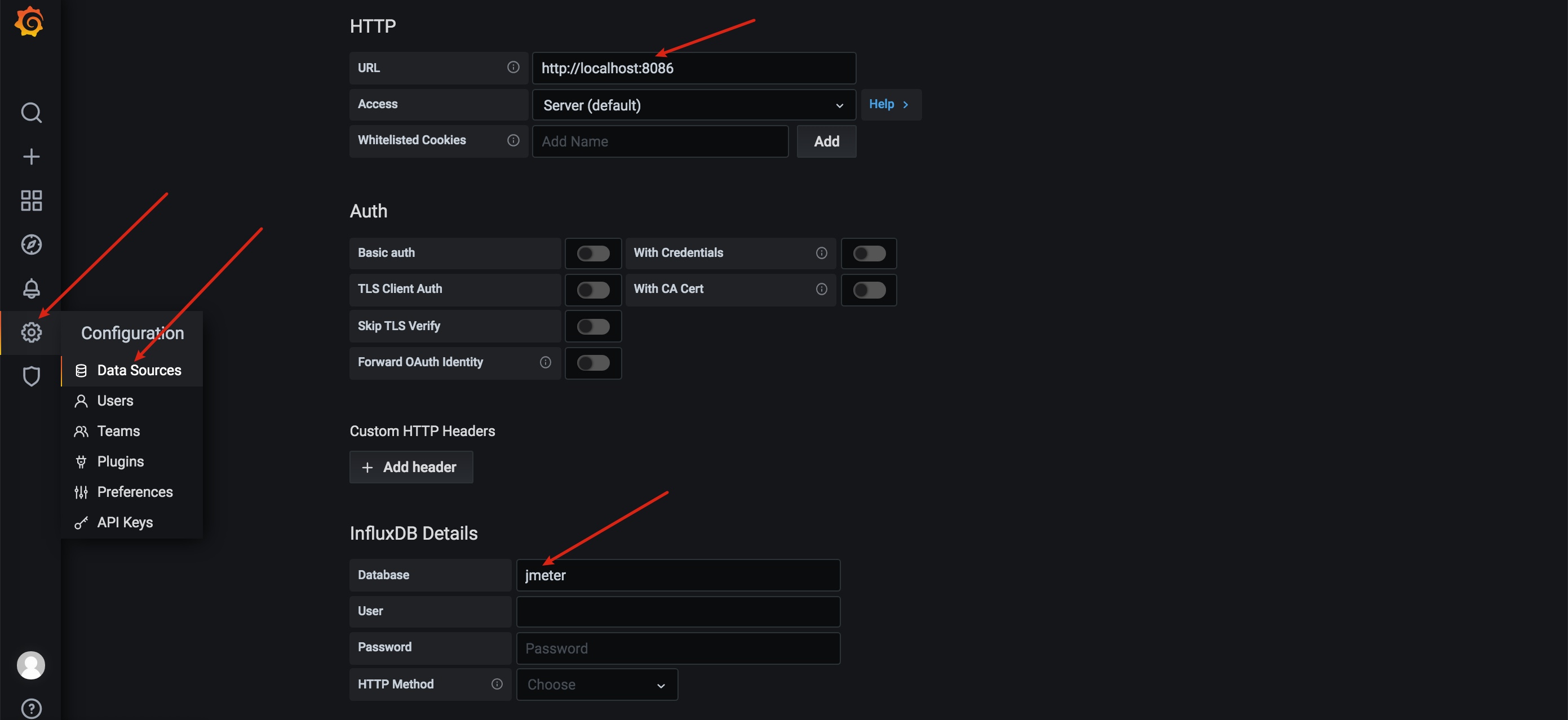Click the Grafana logo home icon
This screenshot has width=1568, height=720.
29,23
